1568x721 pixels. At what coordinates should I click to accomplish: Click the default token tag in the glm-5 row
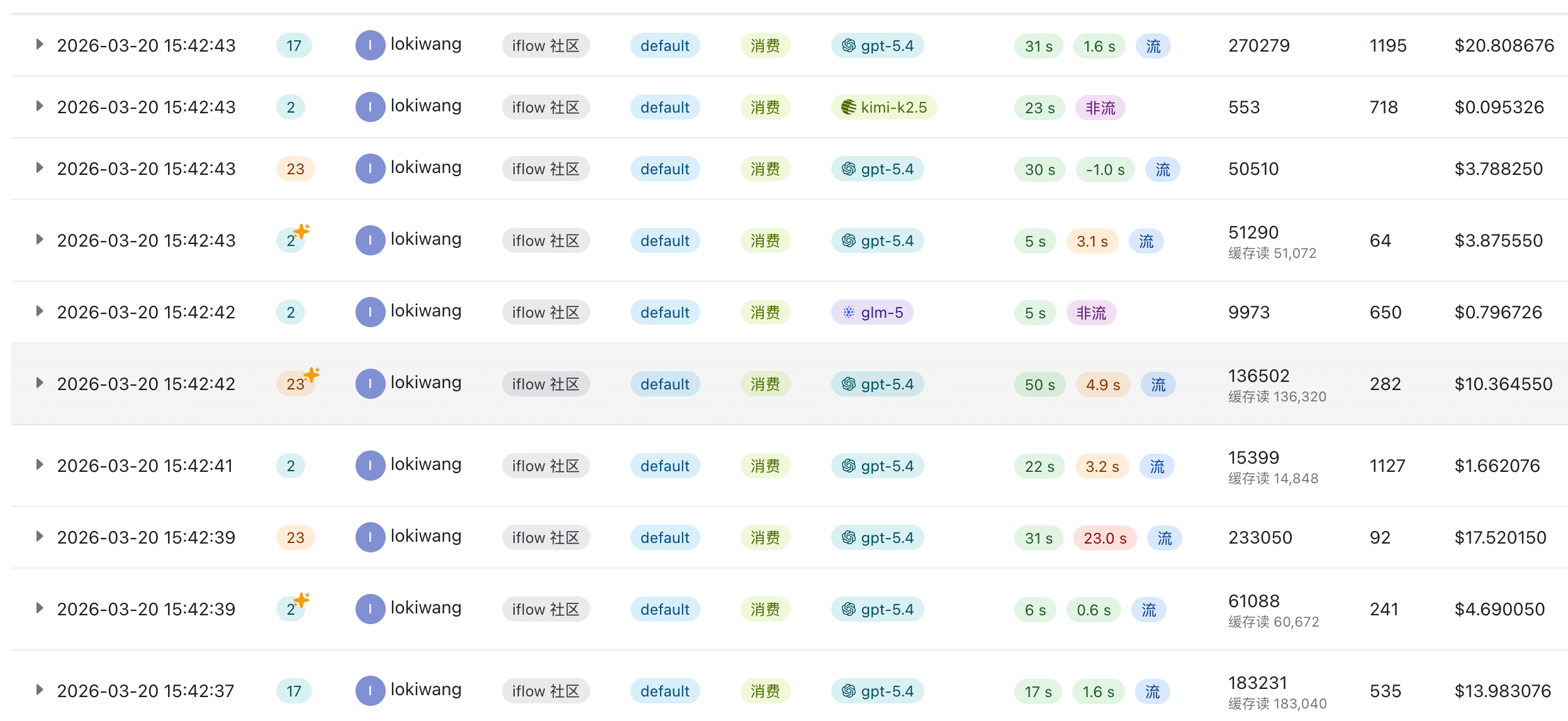(x=665, y=313)
